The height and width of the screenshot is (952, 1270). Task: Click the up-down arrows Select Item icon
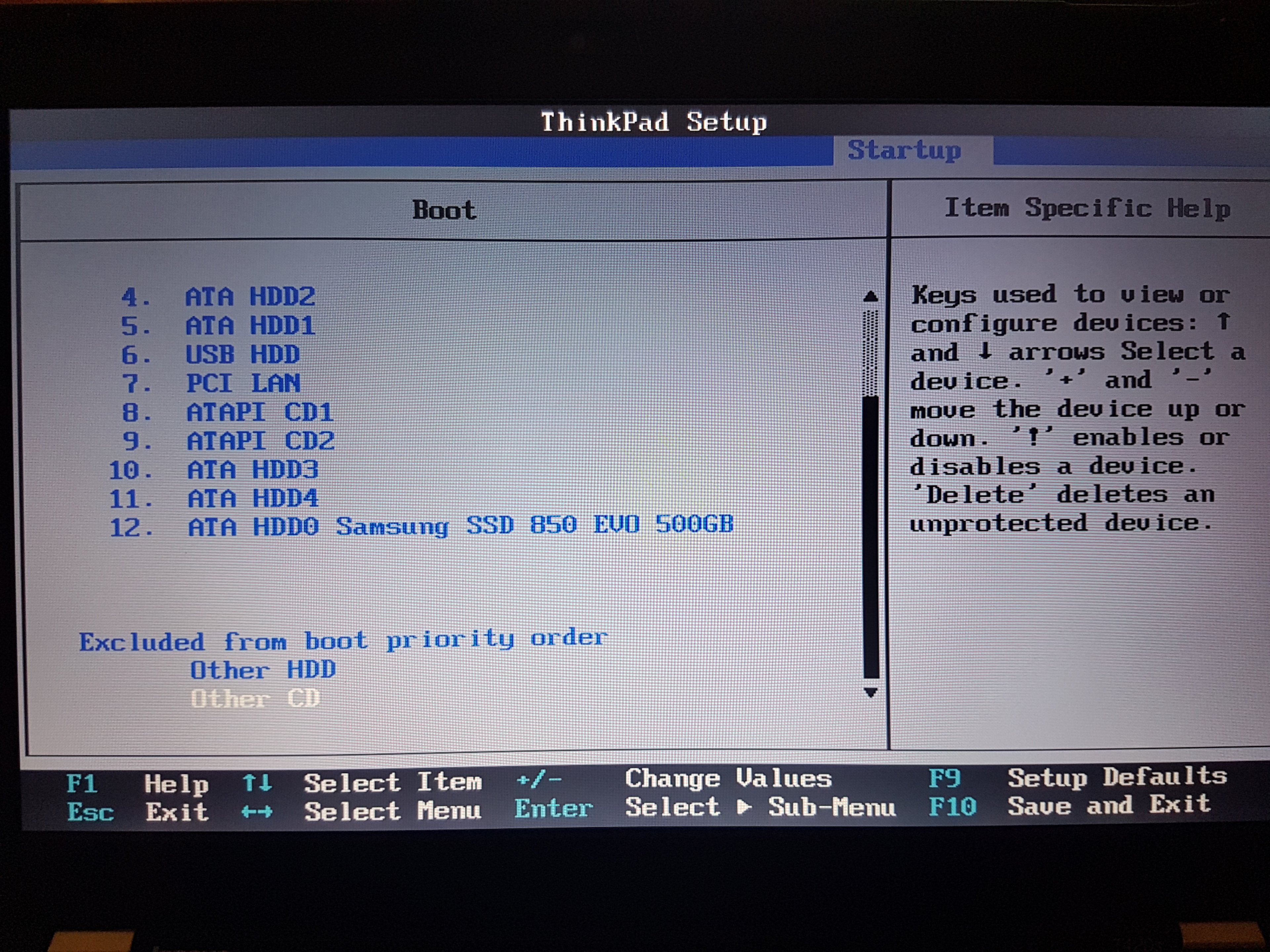(x=257, y=783)
